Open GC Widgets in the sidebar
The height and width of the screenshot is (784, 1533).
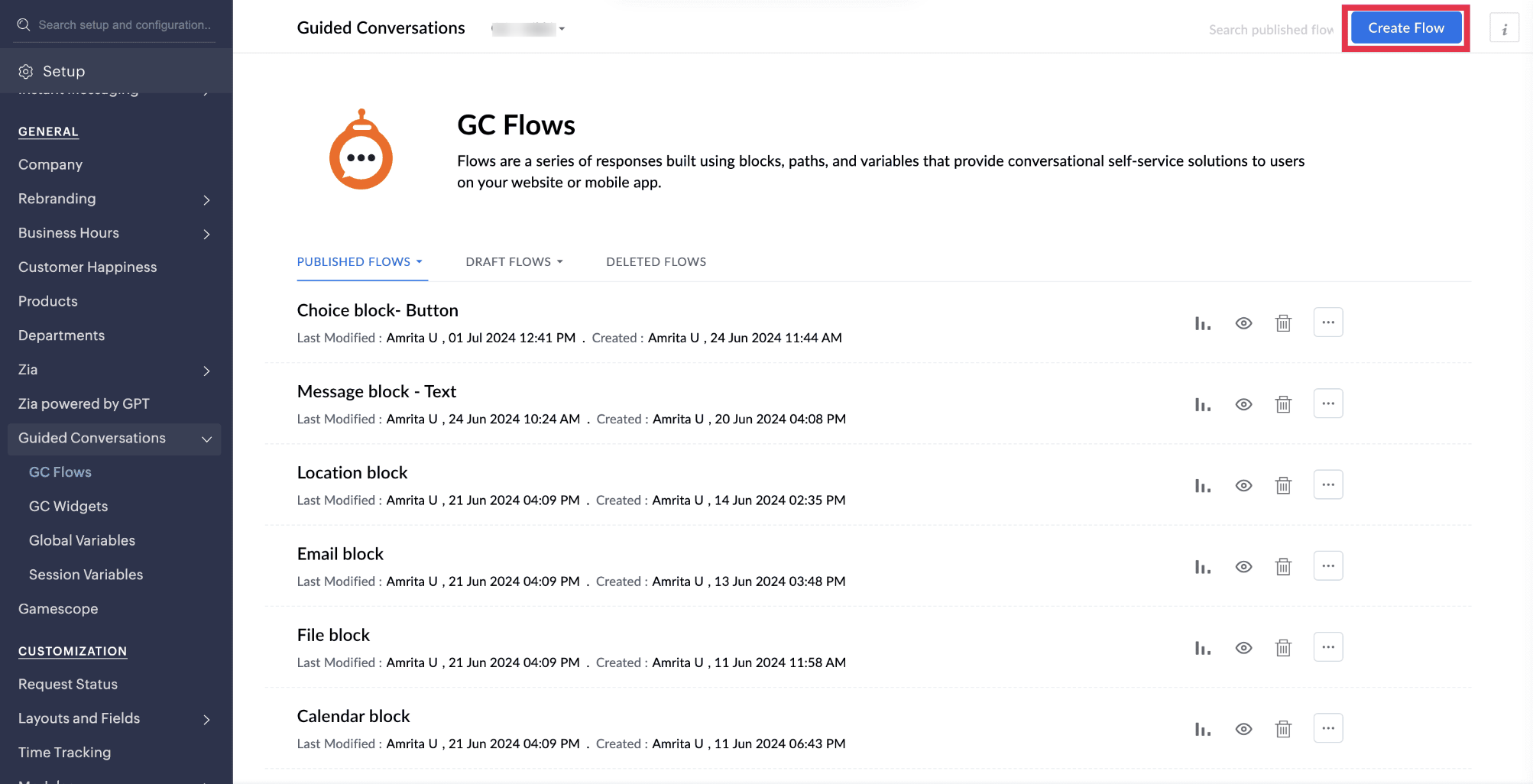[x=68, y=506]
